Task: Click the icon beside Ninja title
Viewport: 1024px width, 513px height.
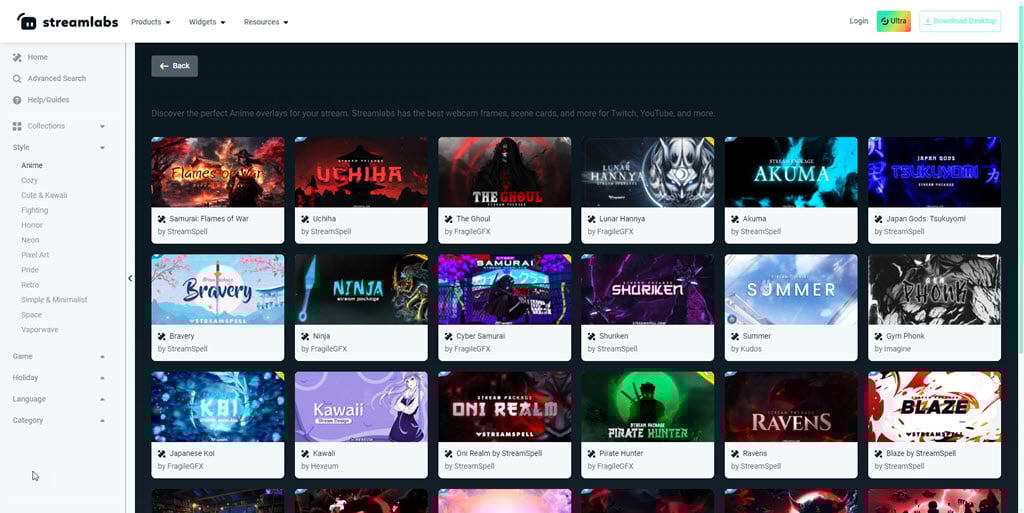Action: [x=305, y=336]
